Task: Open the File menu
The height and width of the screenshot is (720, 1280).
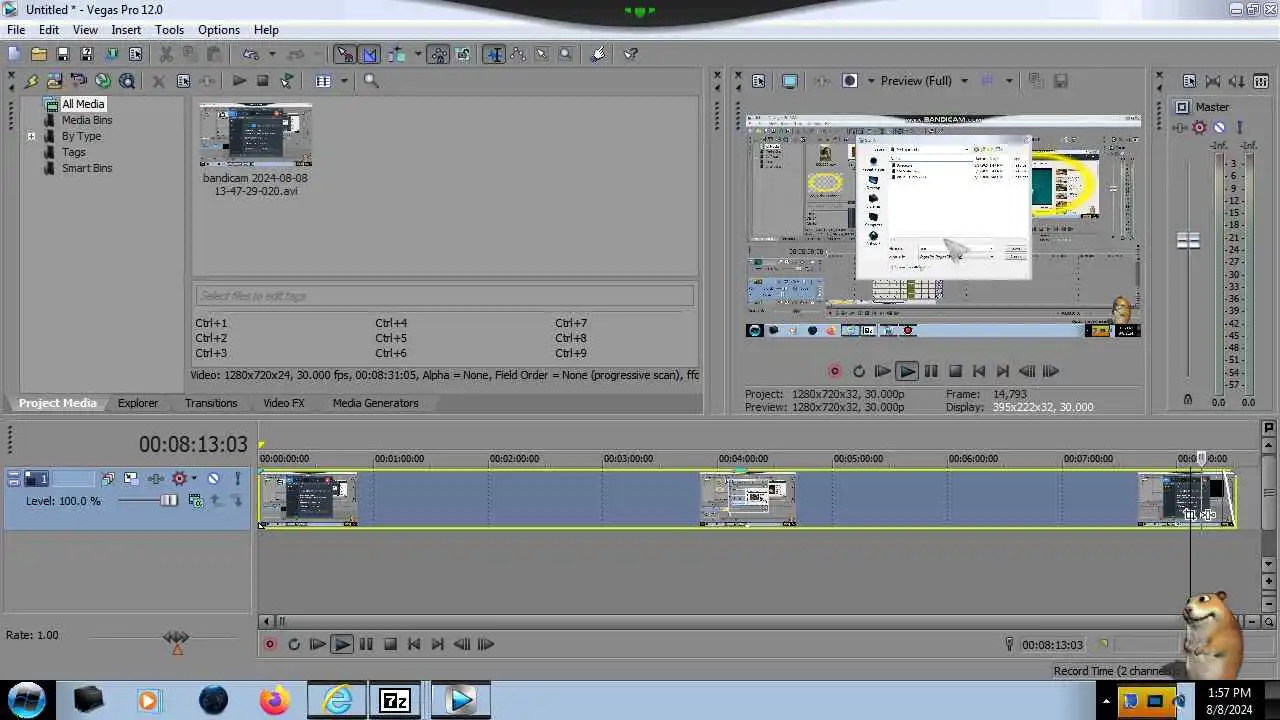Action: point(16,30)
